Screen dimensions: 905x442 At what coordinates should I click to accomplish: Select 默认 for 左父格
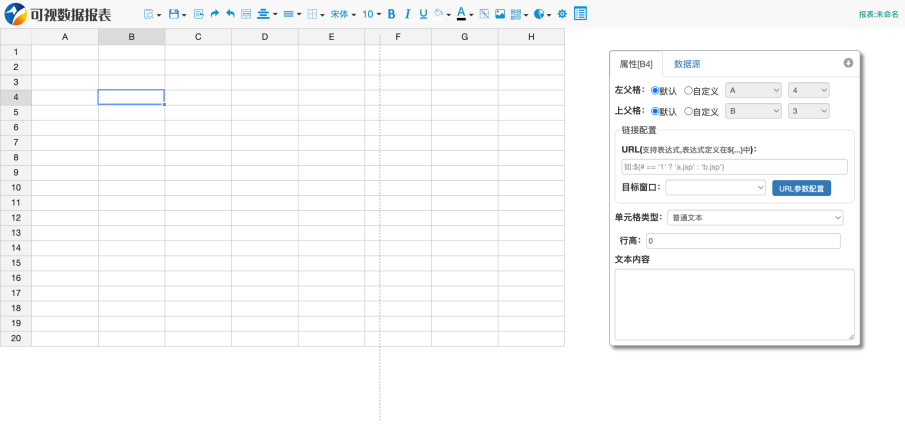coord(655,91)
